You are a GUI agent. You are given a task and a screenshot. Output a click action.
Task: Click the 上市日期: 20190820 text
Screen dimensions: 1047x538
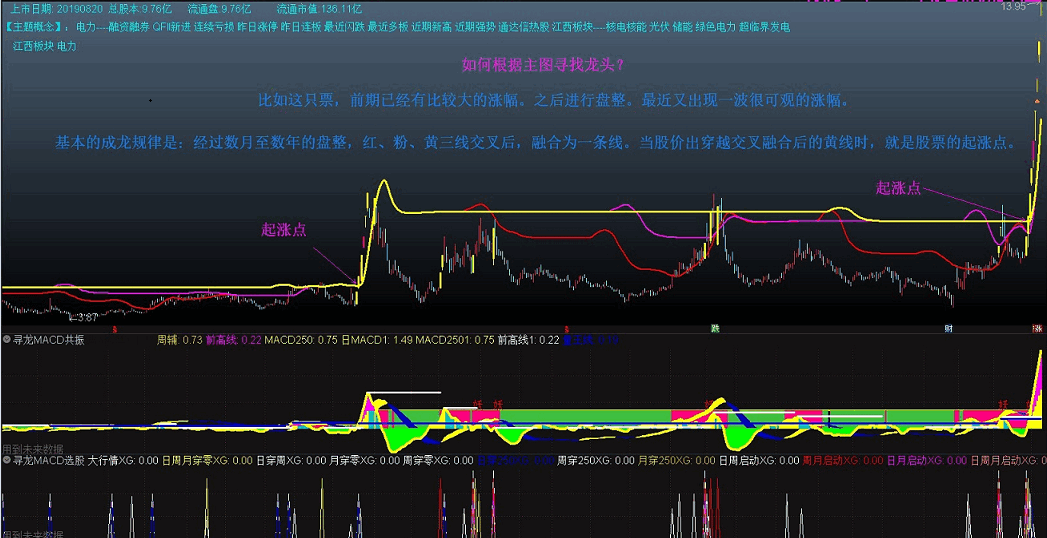pyautogui.click(x=56, y=9)
